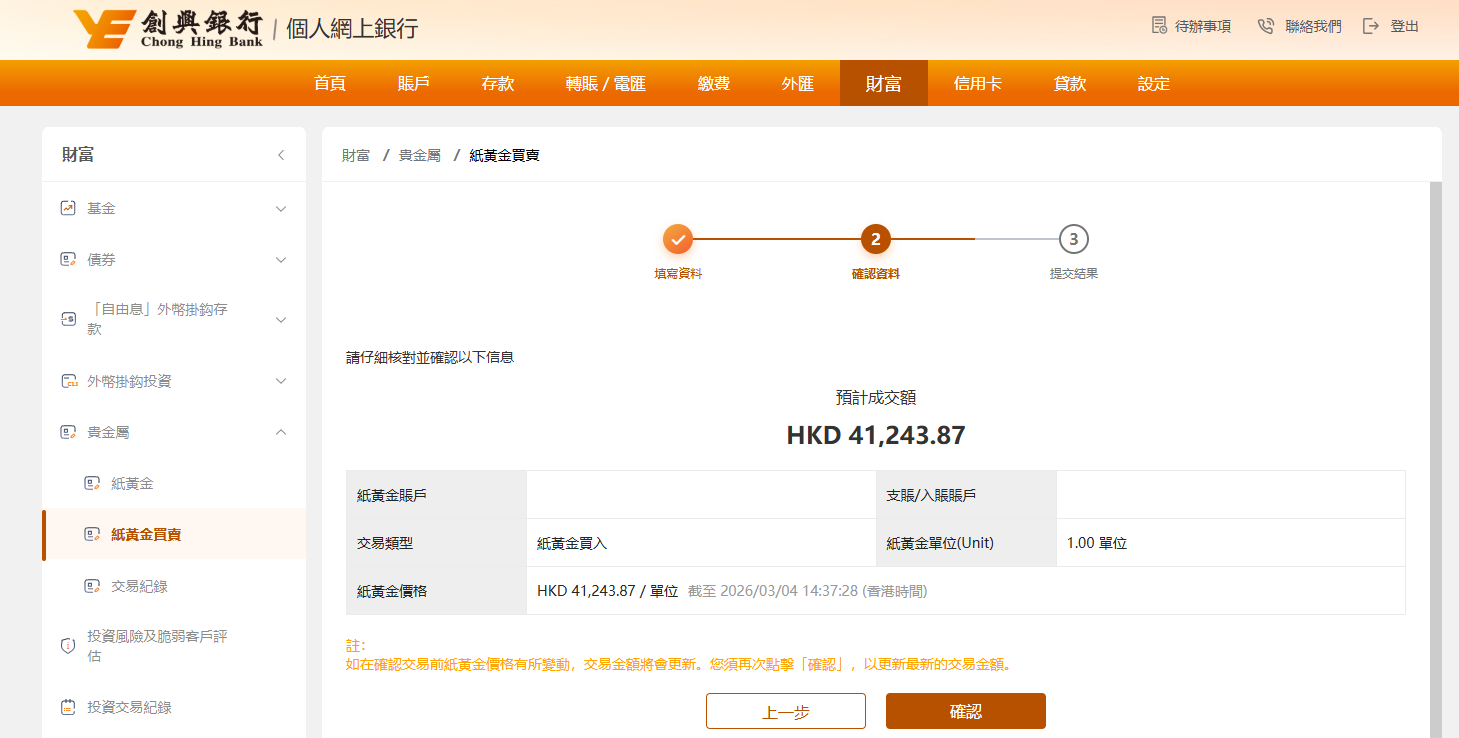Click the Chong Hing Bank logo
This screenshot has width=1459, height=738.
168,28
